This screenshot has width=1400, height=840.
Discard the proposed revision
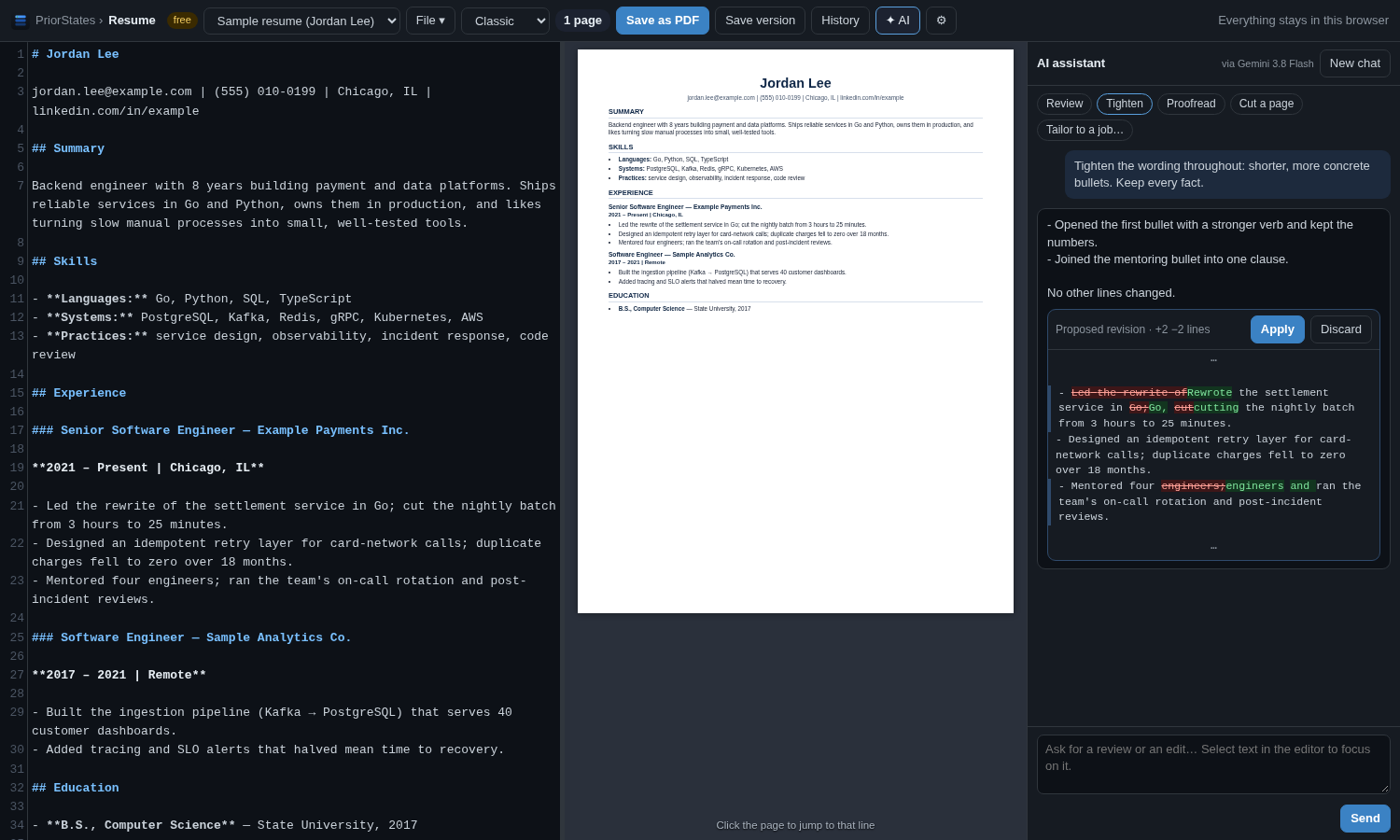pos(1340,329)
